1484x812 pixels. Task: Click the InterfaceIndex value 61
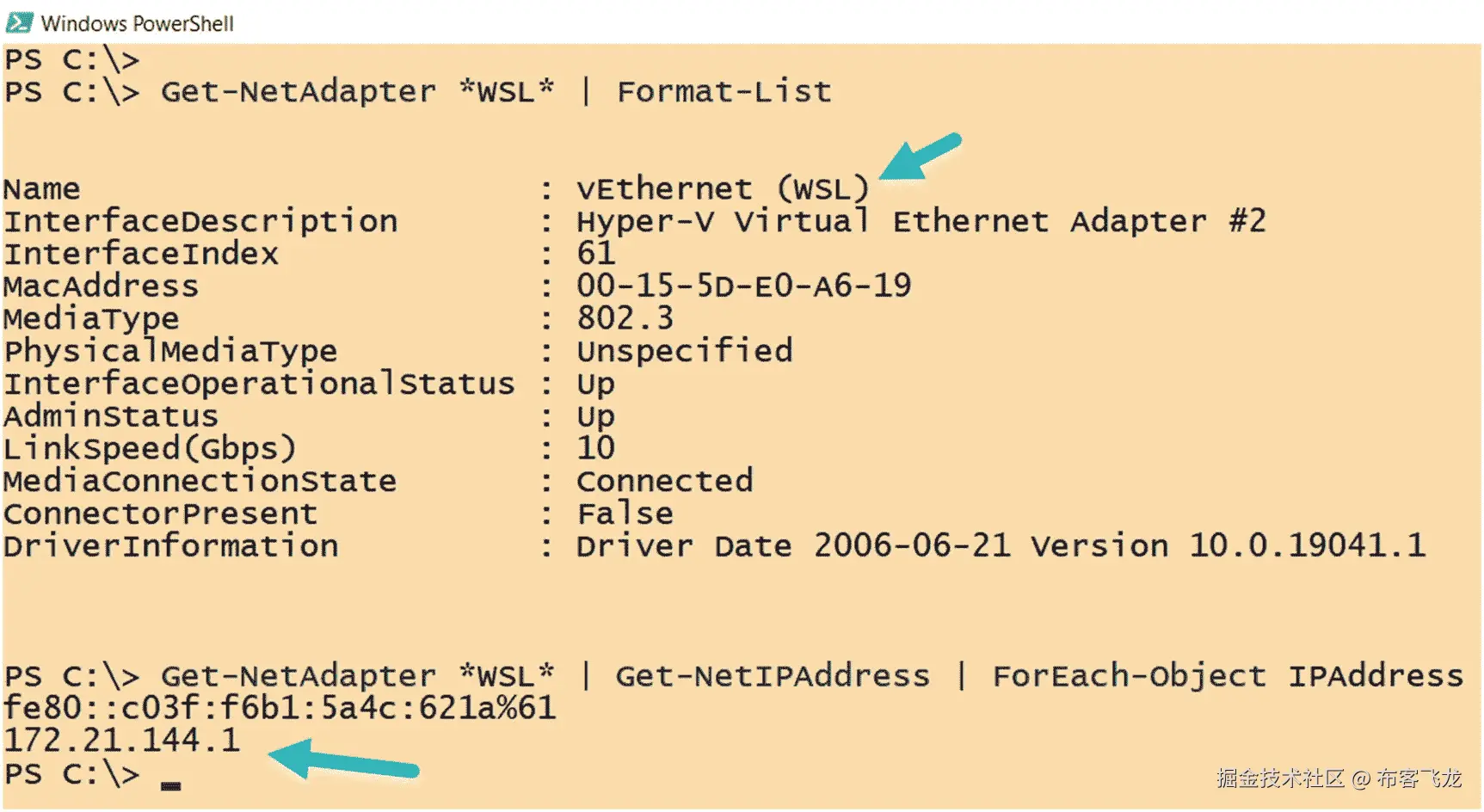(595, 254)
